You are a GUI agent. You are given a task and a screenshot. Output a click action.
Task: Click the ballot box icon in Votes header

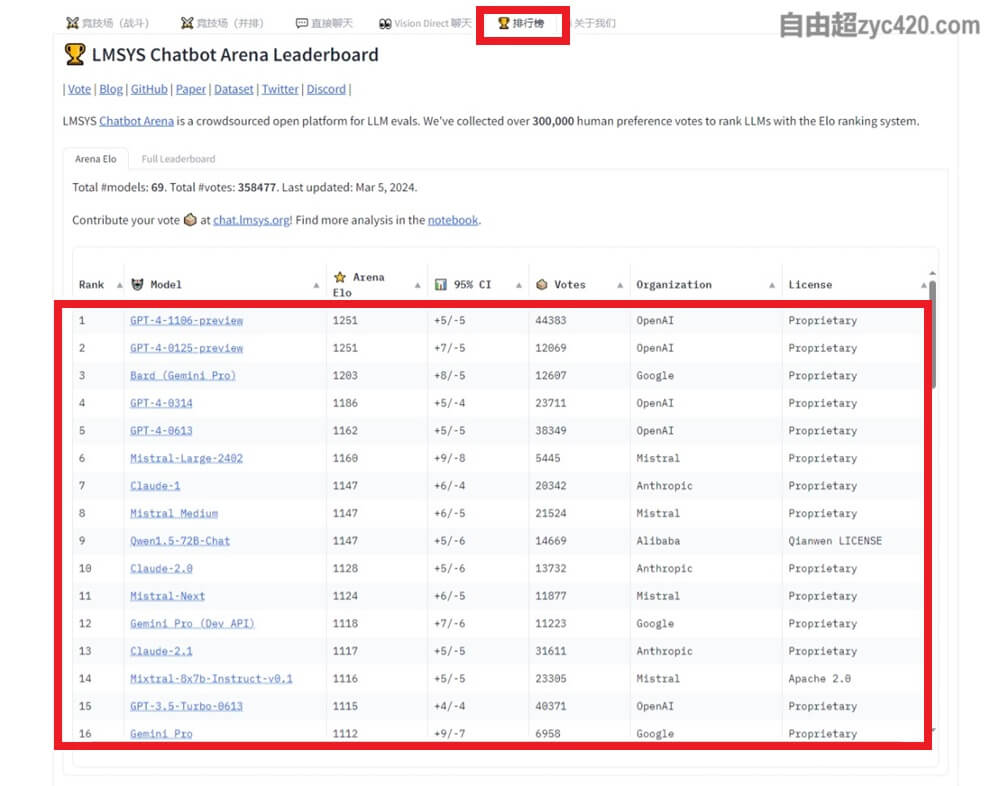point(542,285)
